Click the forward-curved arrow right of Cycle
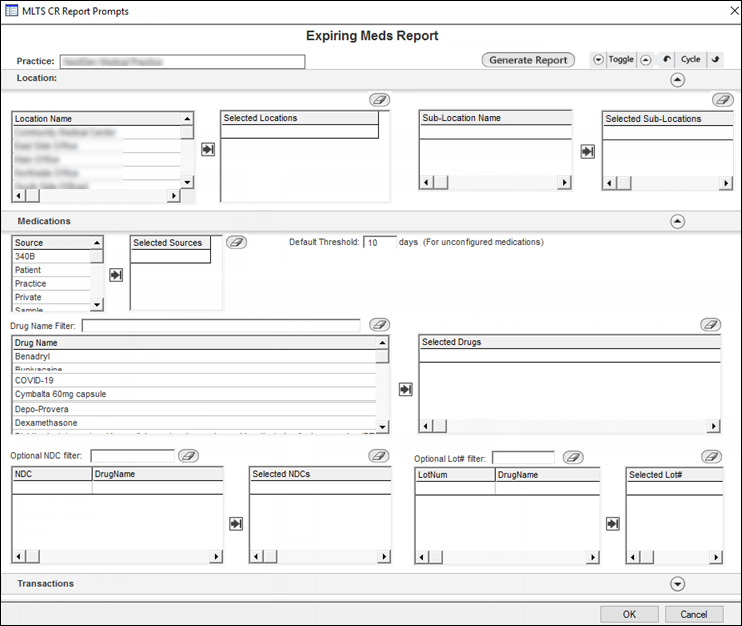Screen dimensions: 742x626 [x=716, y=59]
